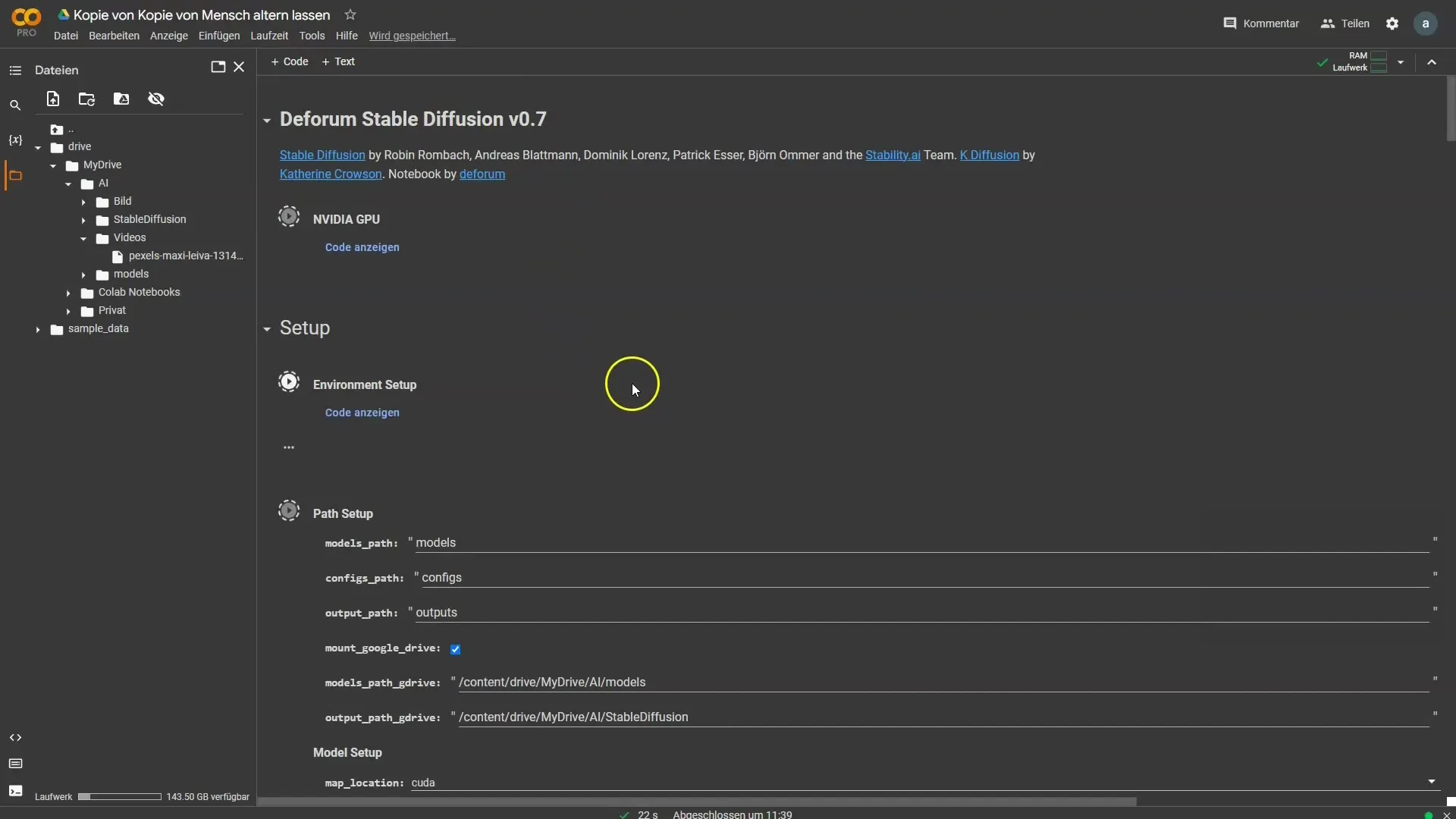1456x819 pixels.
Task: Toggle mount_google_drive checkbox
Action: tap(455, 649)
